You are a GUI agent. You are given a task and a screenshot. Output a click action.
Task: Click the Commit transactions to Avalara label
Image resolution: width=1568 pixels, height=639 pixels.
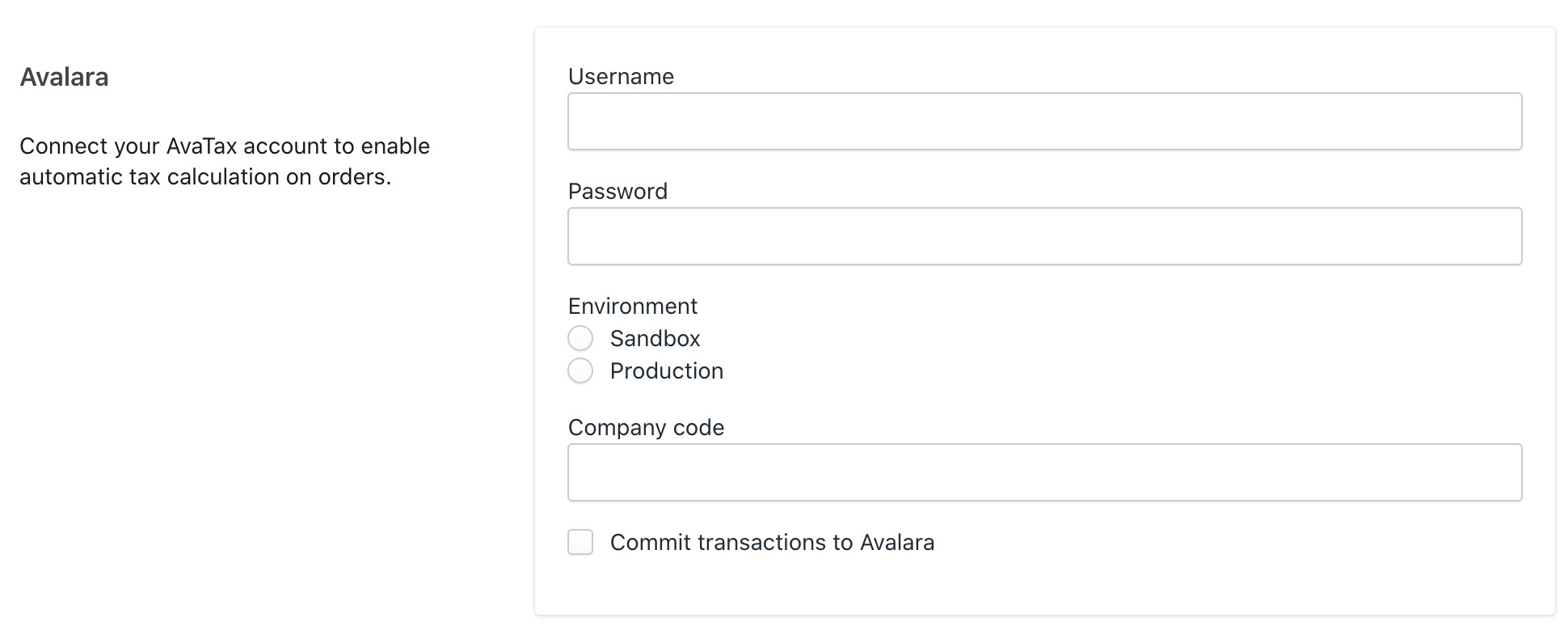pyautogui.click(x=772, y=542)
